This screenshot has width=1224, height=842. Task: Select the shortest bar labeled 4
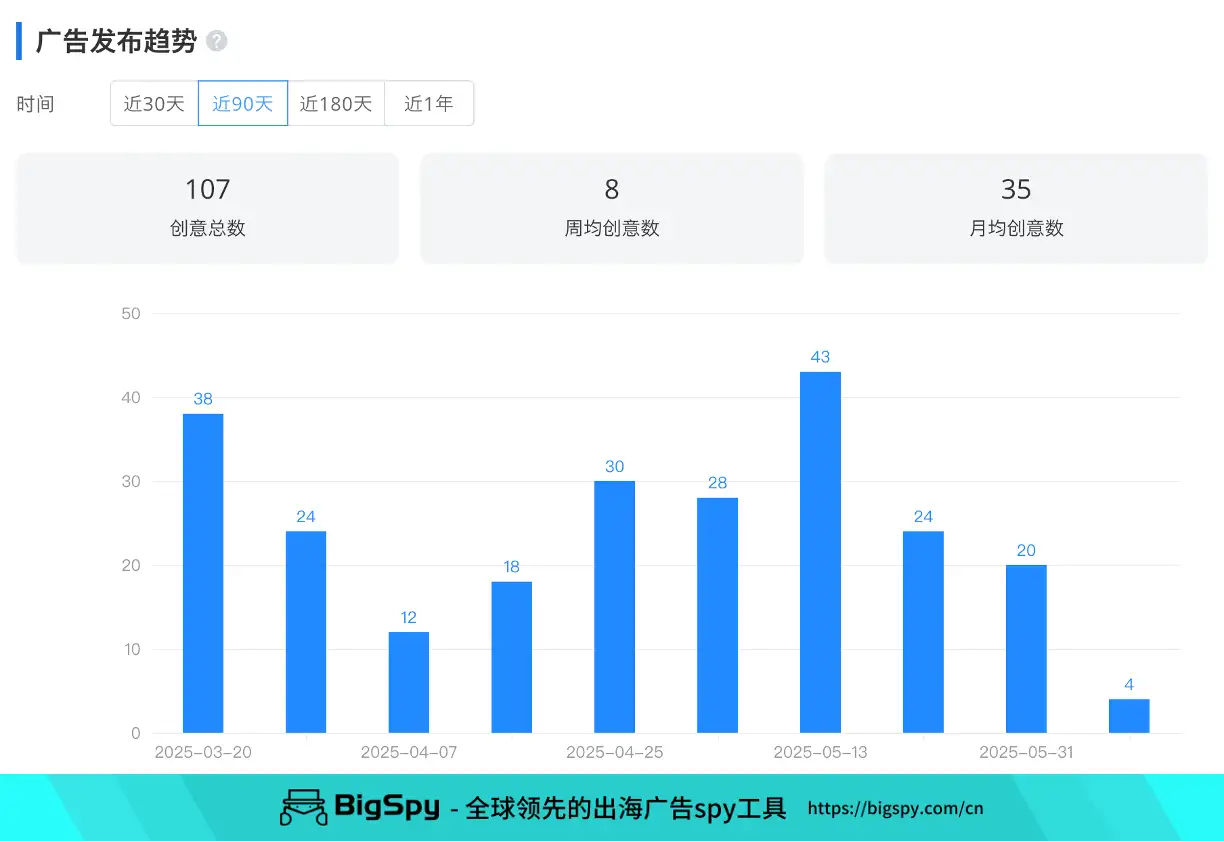[x=1128, y=715]
